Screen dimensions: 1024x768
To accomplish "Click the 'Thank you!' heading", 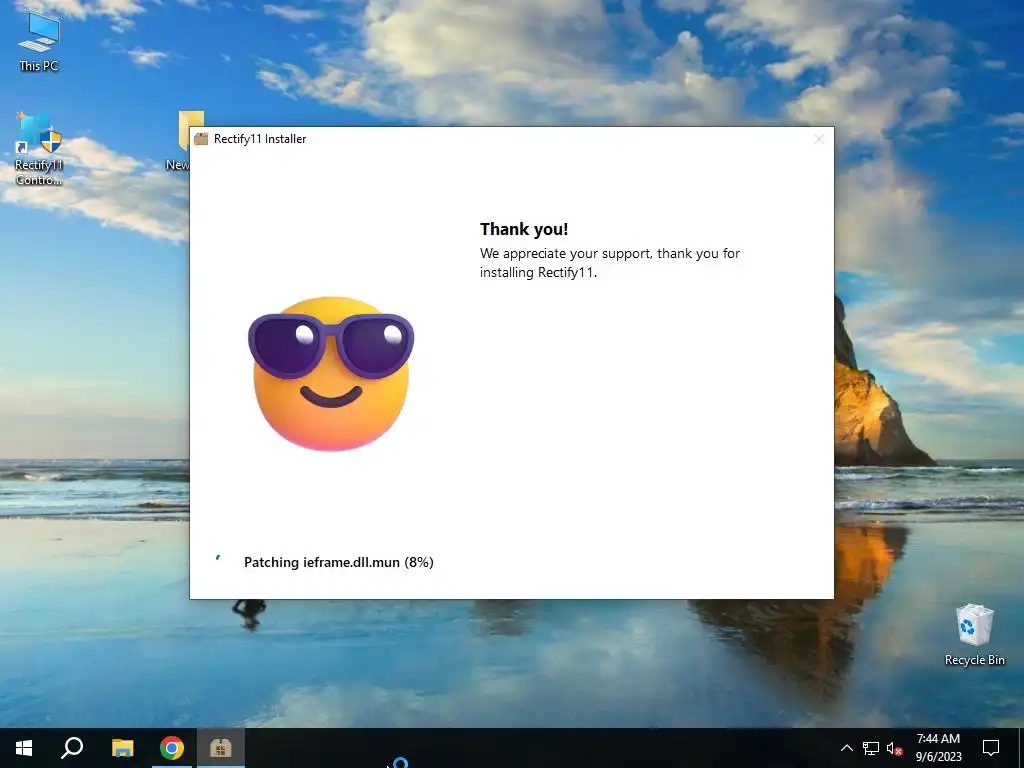I will click(524, 229).
